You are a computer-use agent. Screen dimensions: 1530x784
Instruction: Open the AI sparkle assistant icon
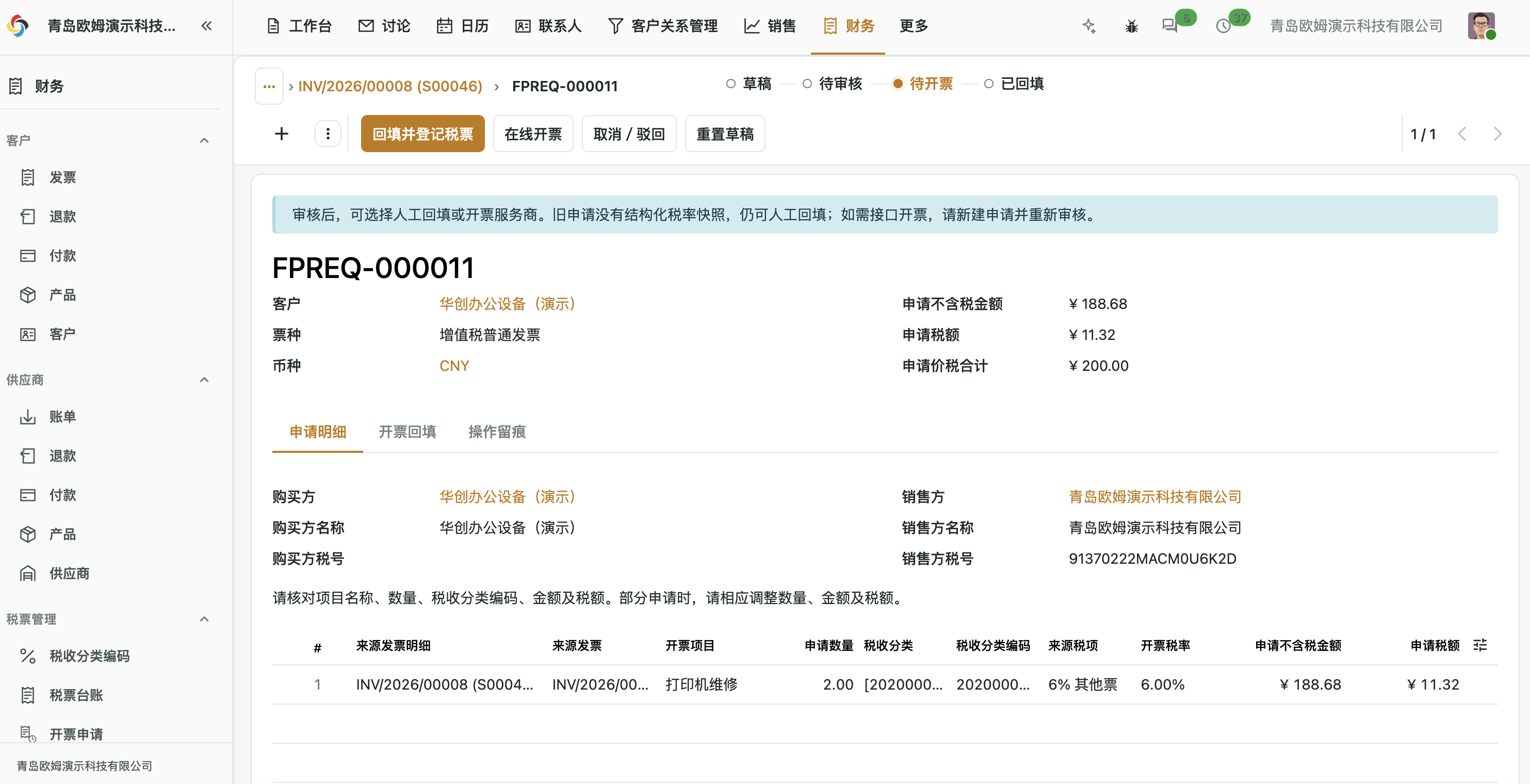coord(1089,26)
